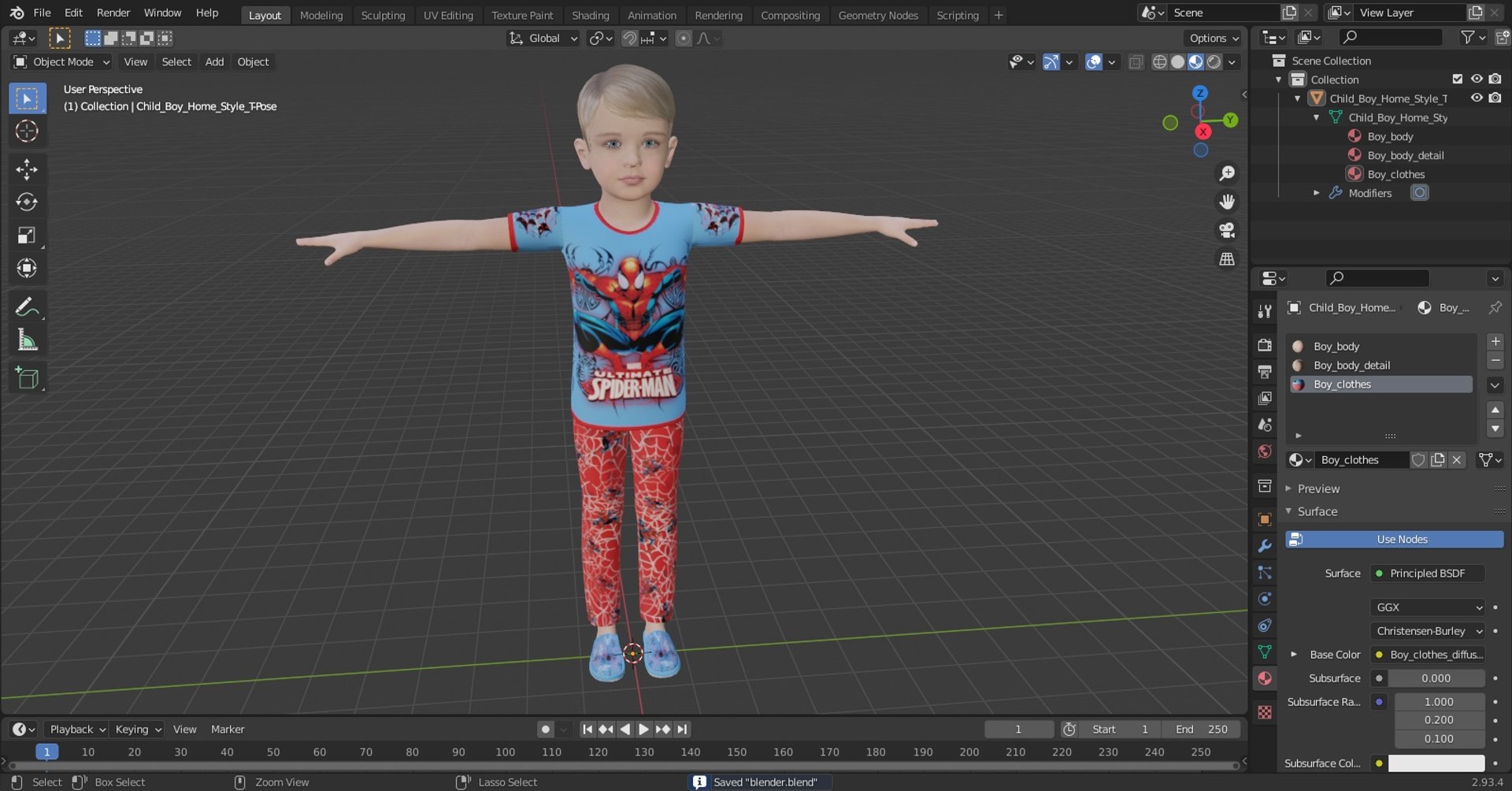Open the Tool properties tab
The height and width of the screenshot is (791, 1512).
(x=1265, y=311)
